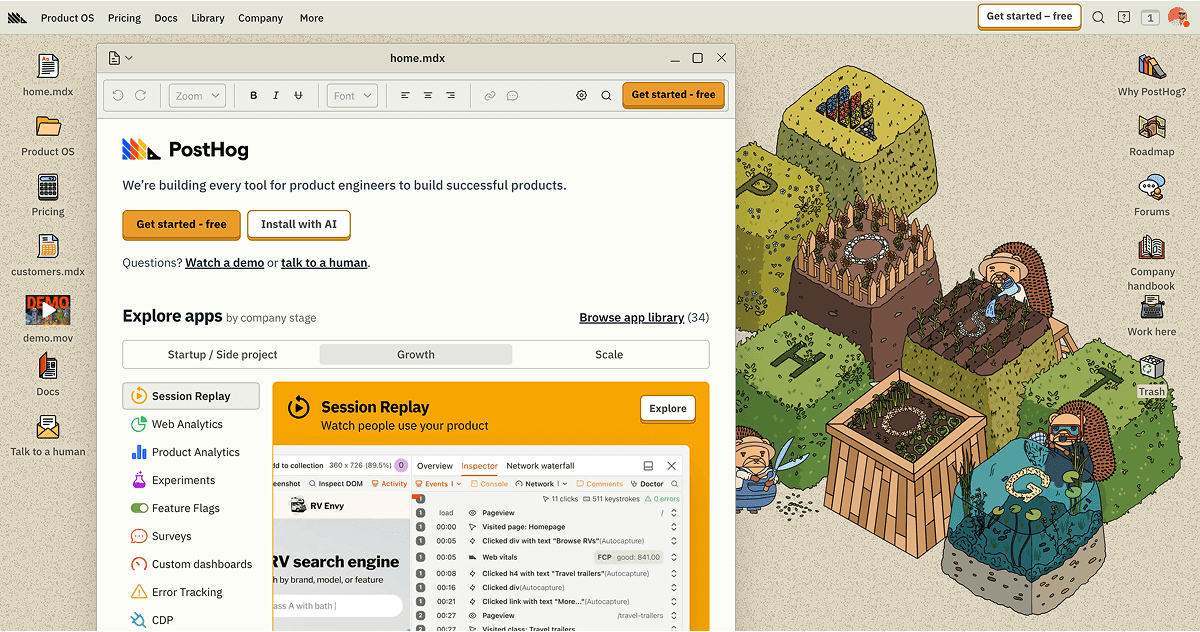Open comments via the speech bubble toolbar icon

[513, 95]
